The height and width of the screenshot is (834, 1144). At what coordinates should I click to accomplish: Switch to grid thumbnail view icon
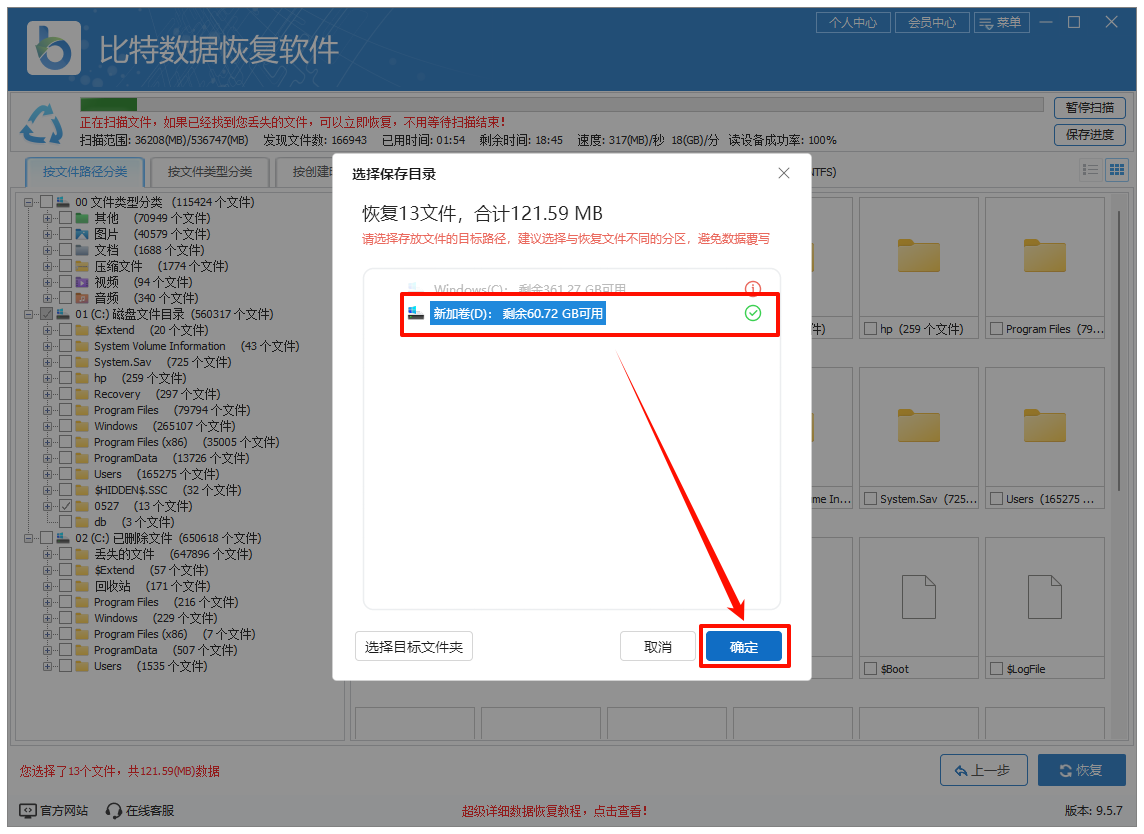pyautogui.click(x=1117, y=170)
